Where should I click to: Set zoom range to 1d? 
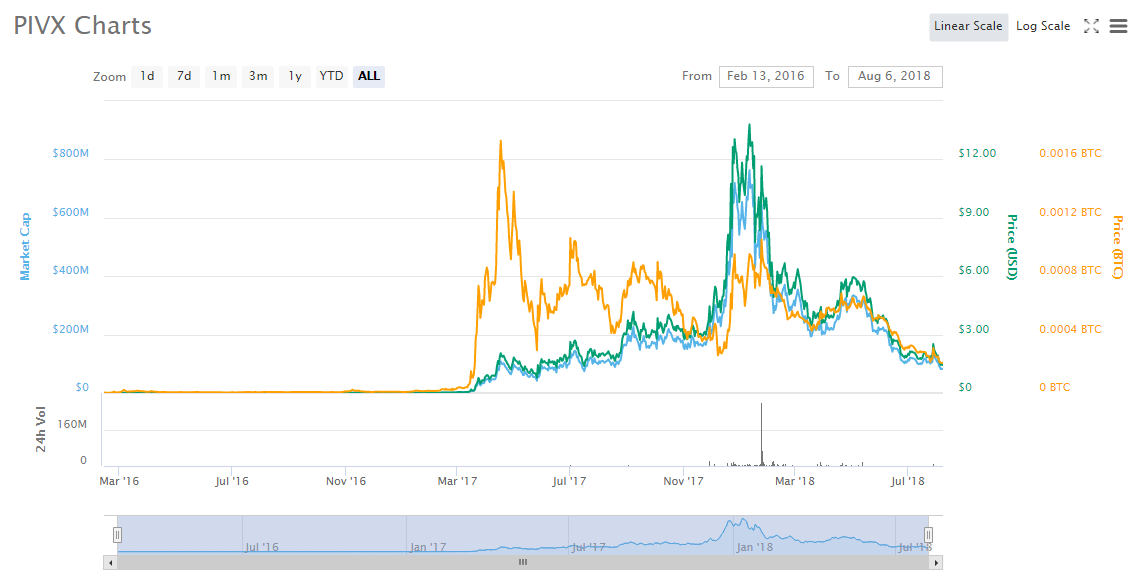147,76
